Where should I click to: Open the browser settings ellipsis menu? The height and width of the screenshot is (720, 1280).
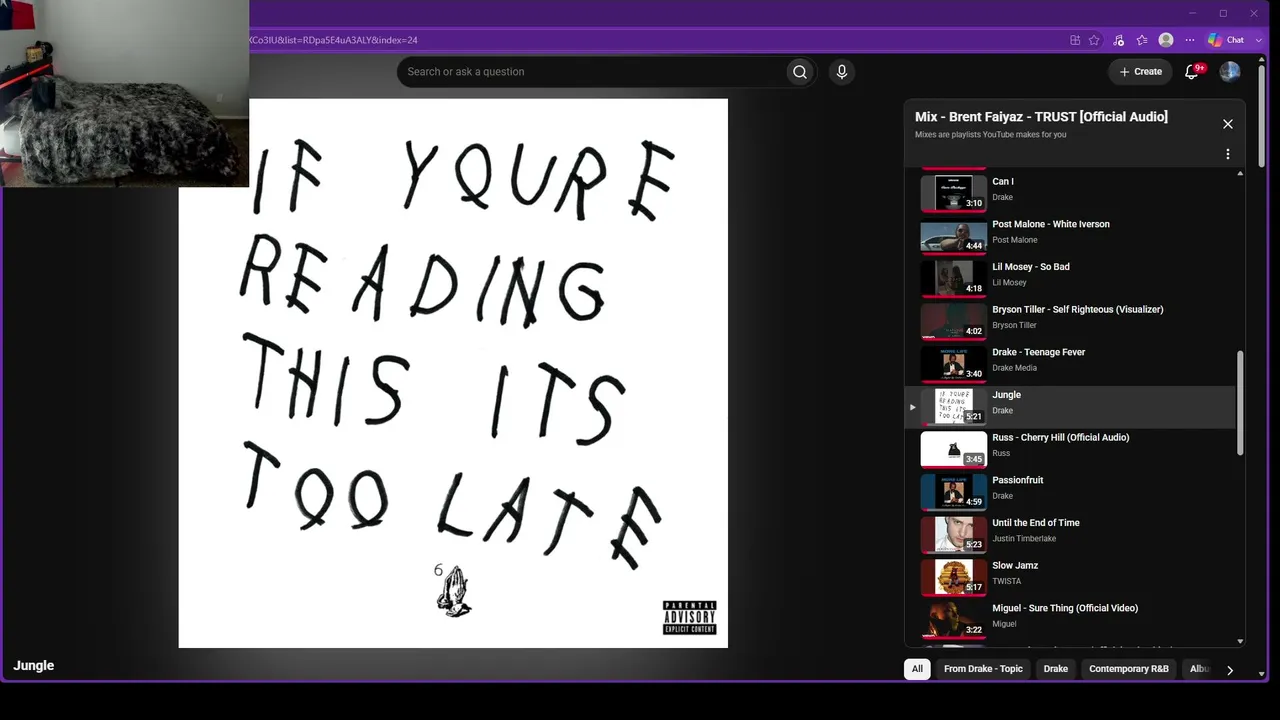click(1190, 40)
